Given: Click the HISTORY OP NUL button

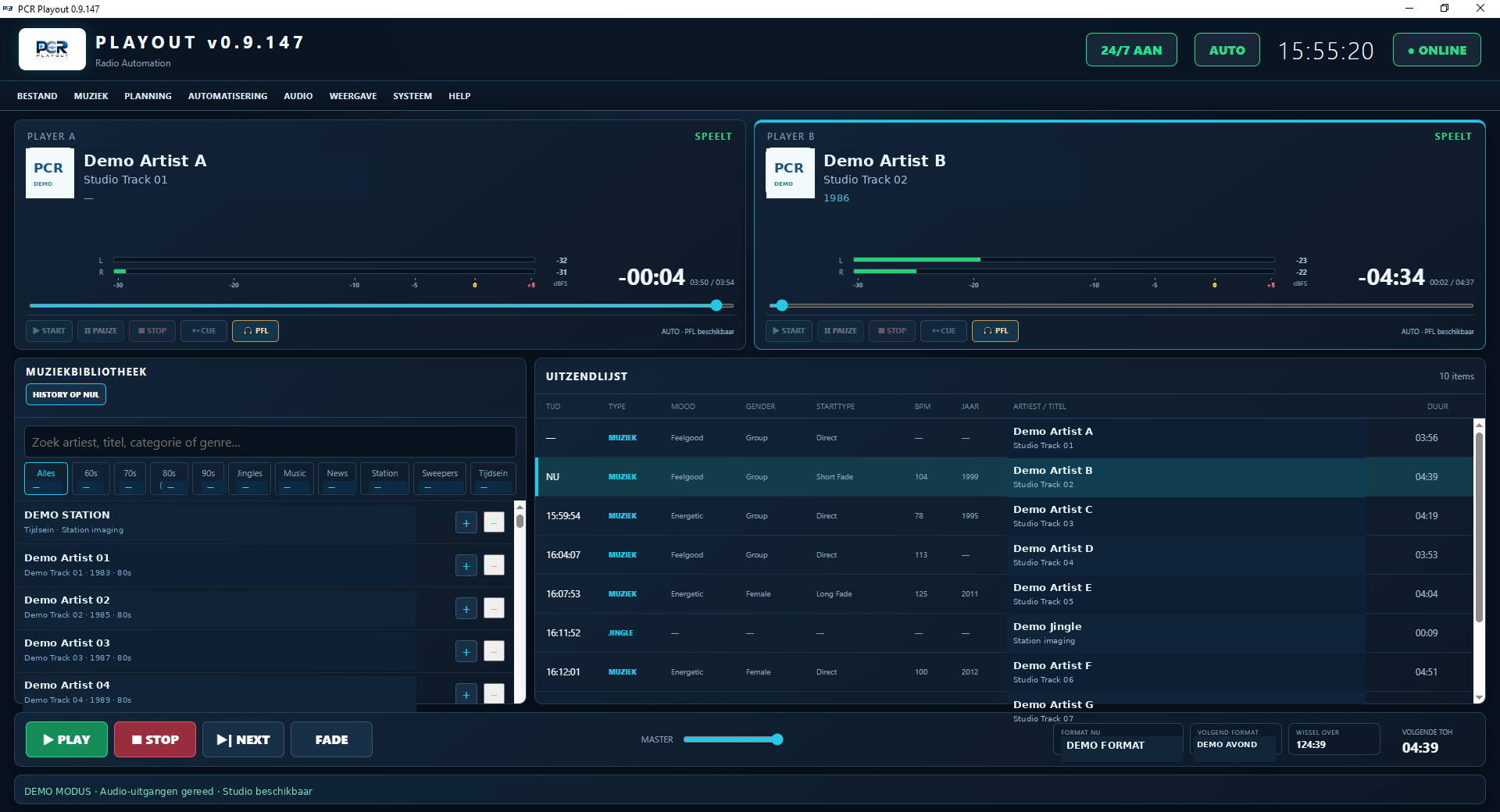Looking at the screenshot, I should 66,394.
